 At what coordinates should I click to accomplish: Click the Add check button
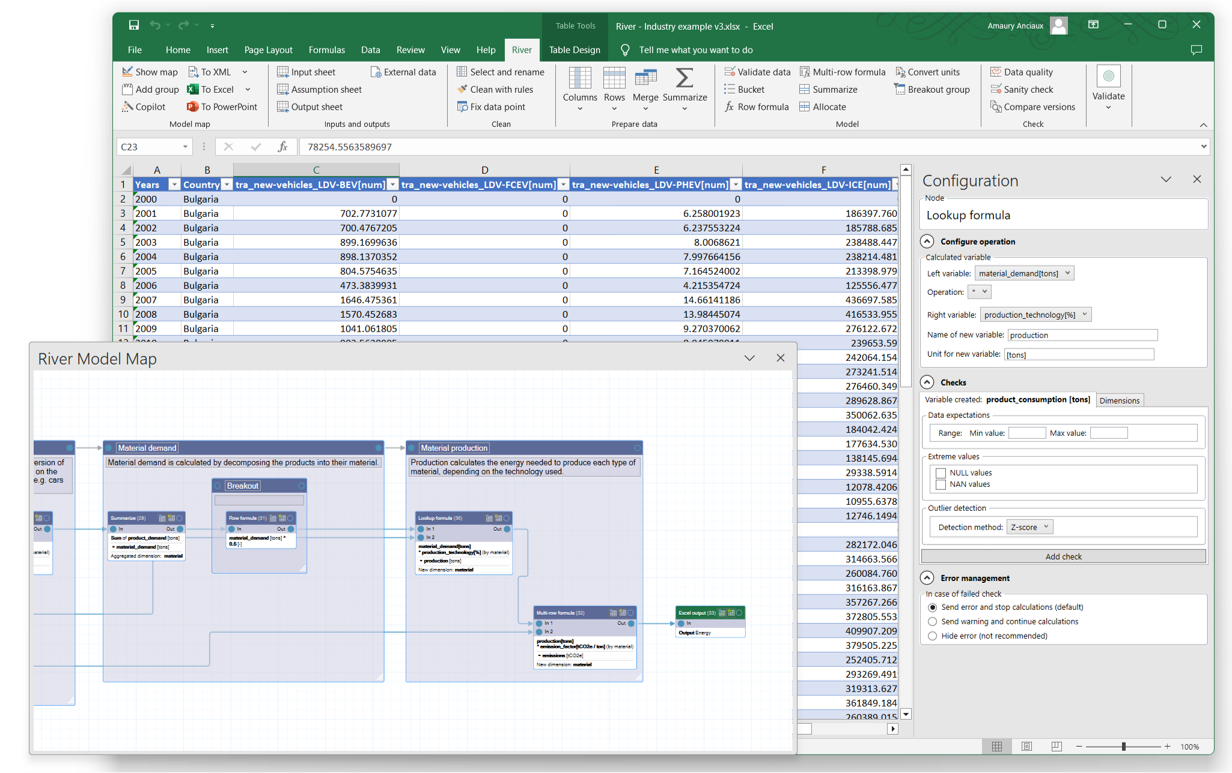pyautogui.click(x=1063, y=556)
